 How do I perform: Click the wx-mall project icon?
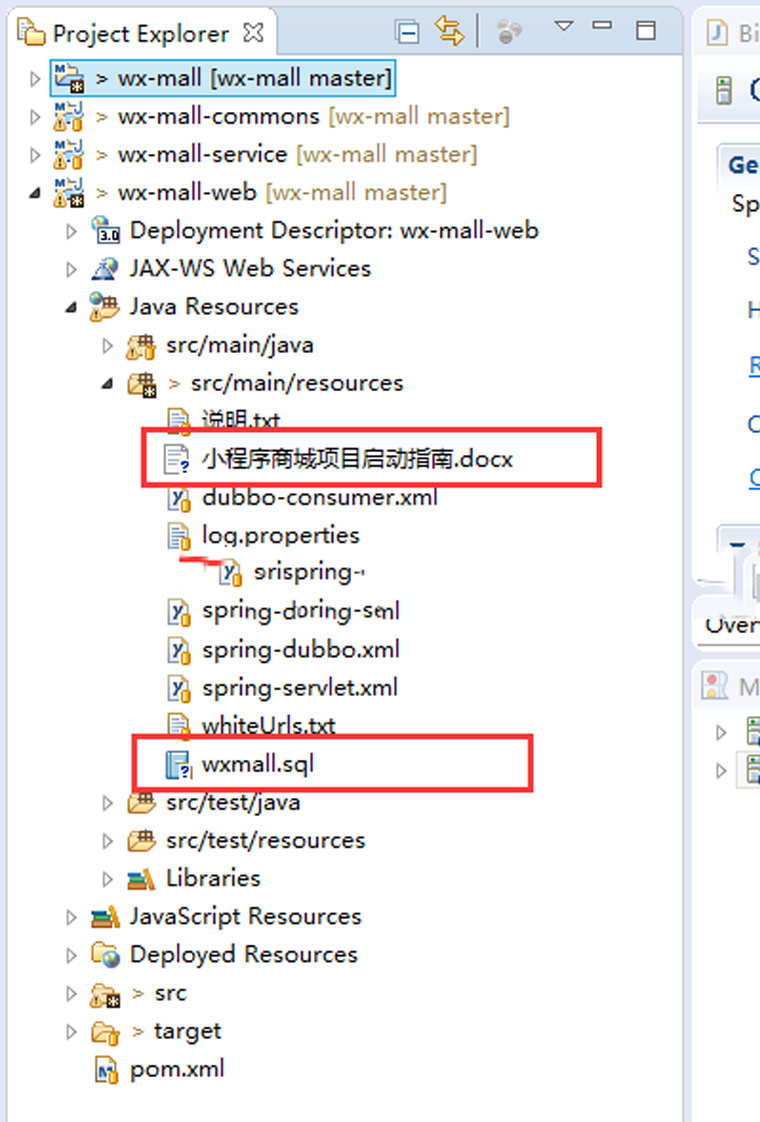pos(69,77)
